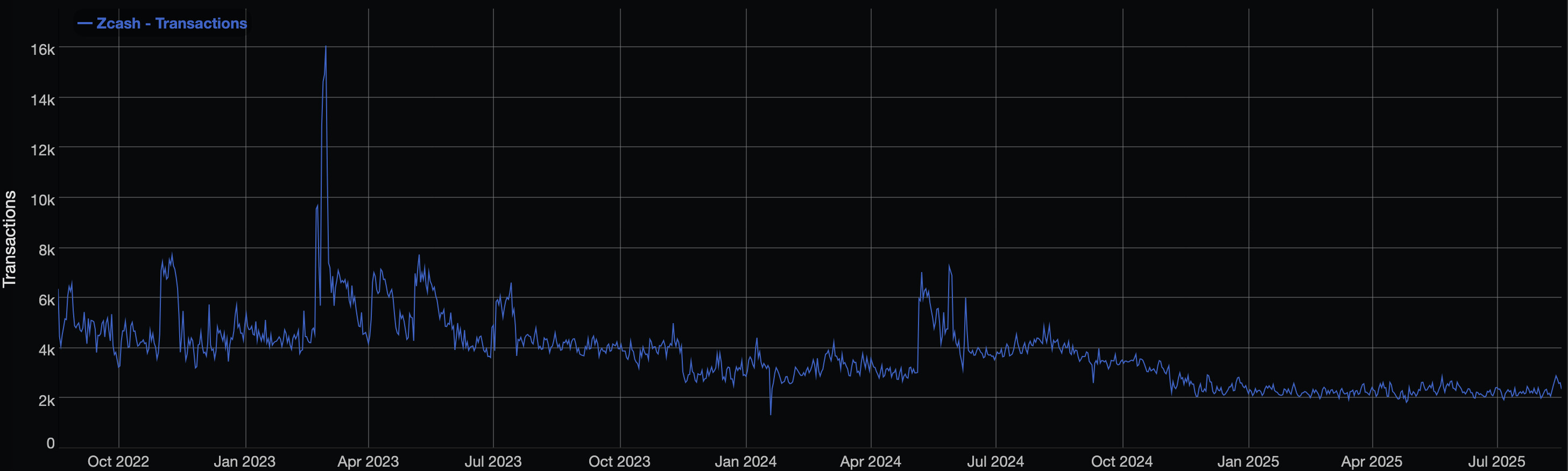The width and height of the screenshot is (1568, 471).
Task: Click the 2k y-axis label
Action: tap(47, 401)
